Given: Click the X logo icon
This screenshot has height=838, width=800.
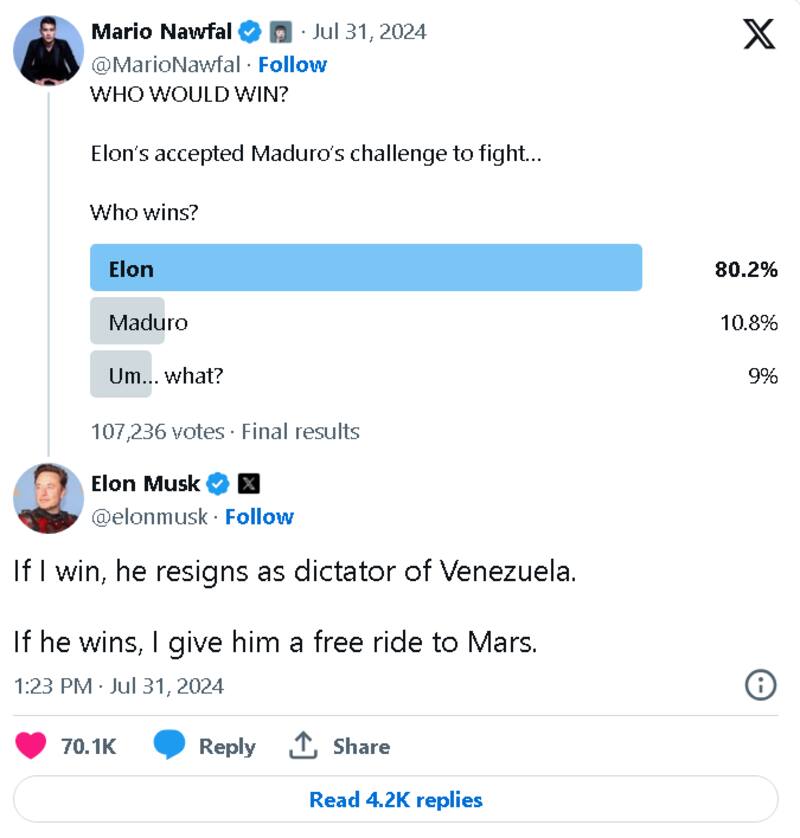Looking at the screenshot, I should [760, 32].
